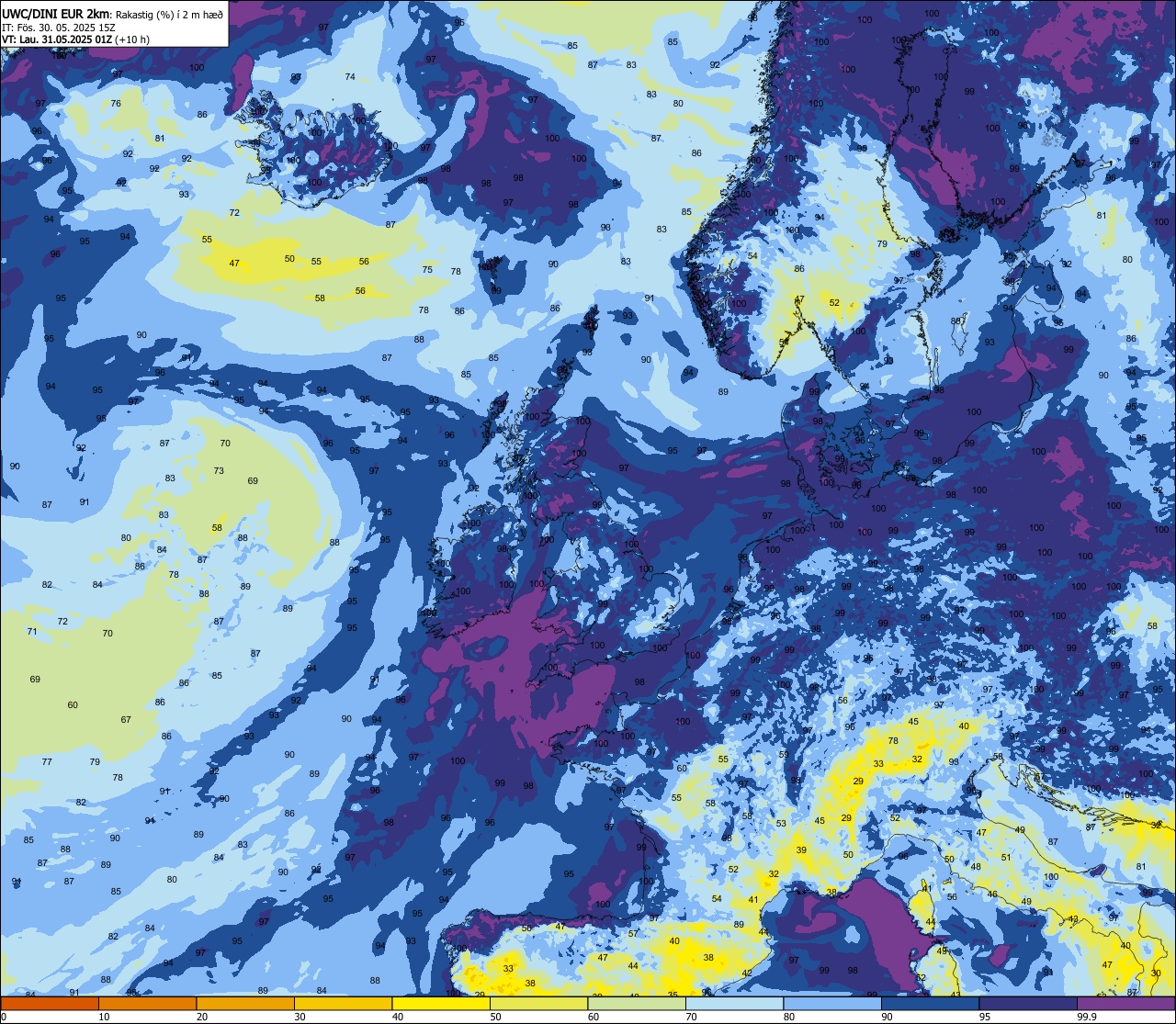
Task: Click the map value "75" south of Iceland
Action: 427,270
